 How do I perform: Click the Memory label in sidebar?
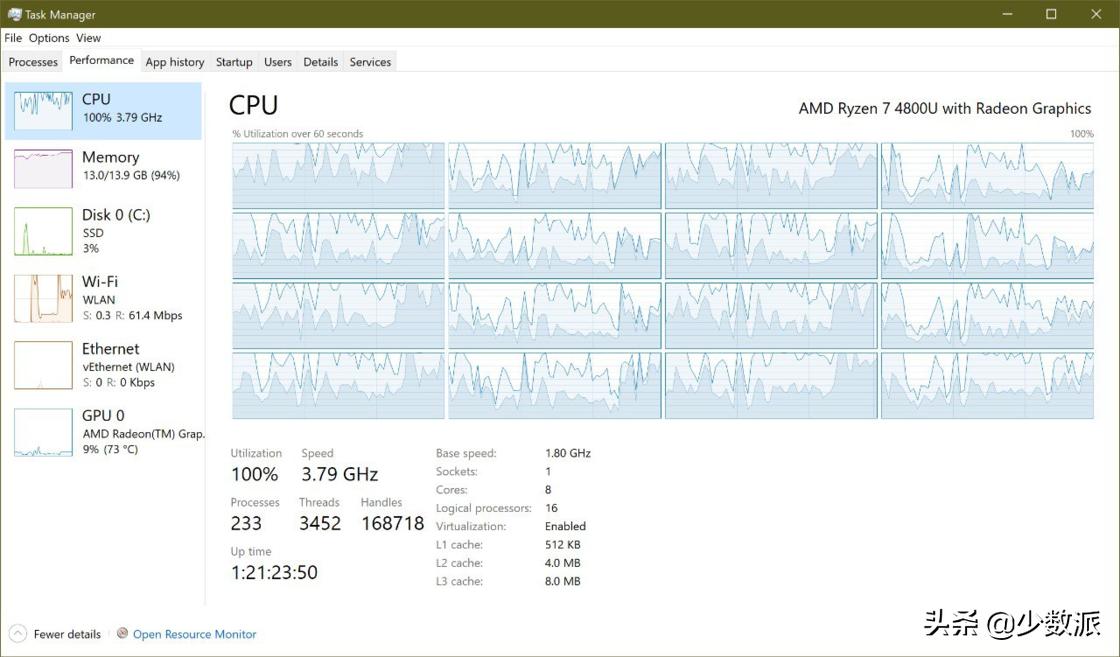(x=111, y=157)
